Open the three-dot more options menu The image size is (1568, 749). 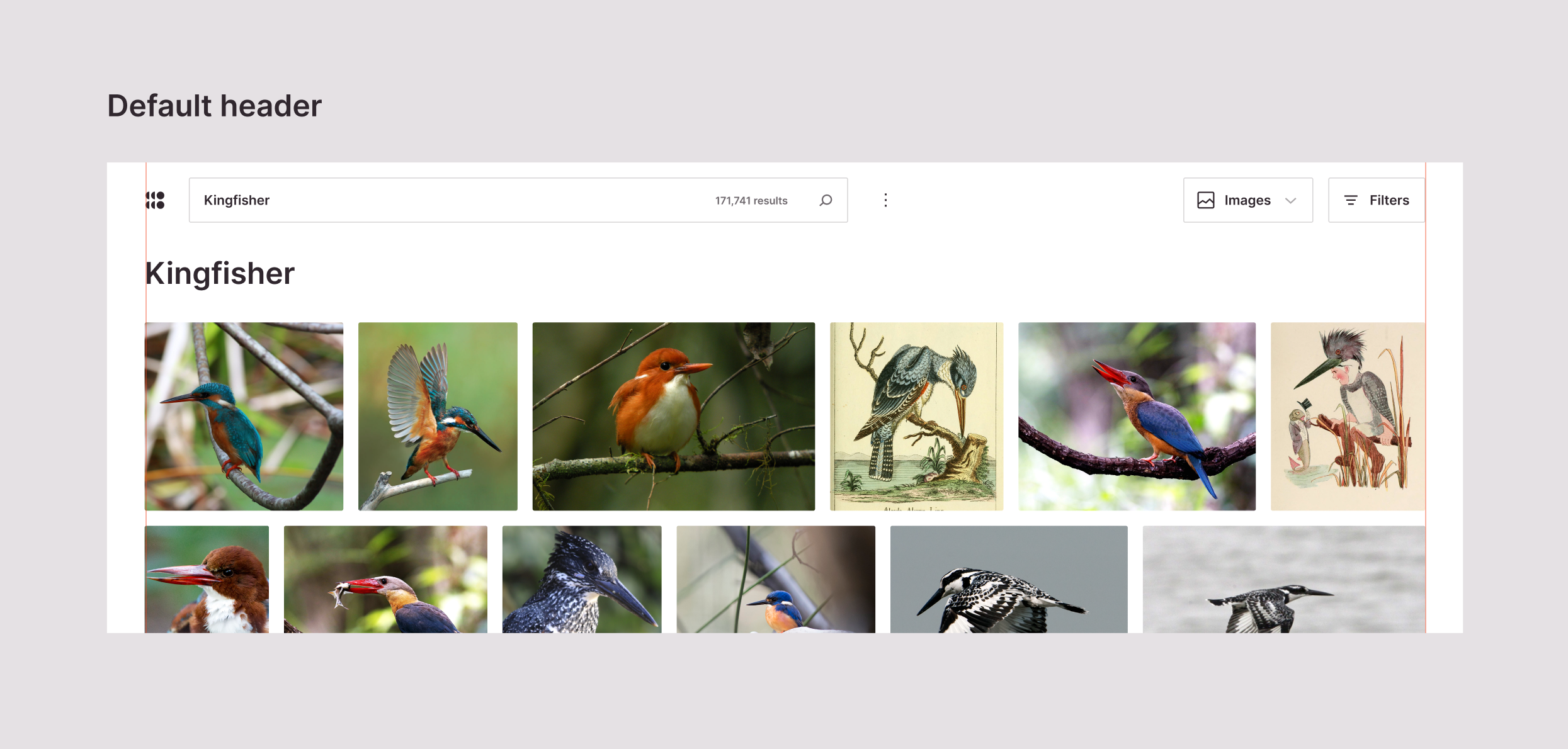point(885,200)
